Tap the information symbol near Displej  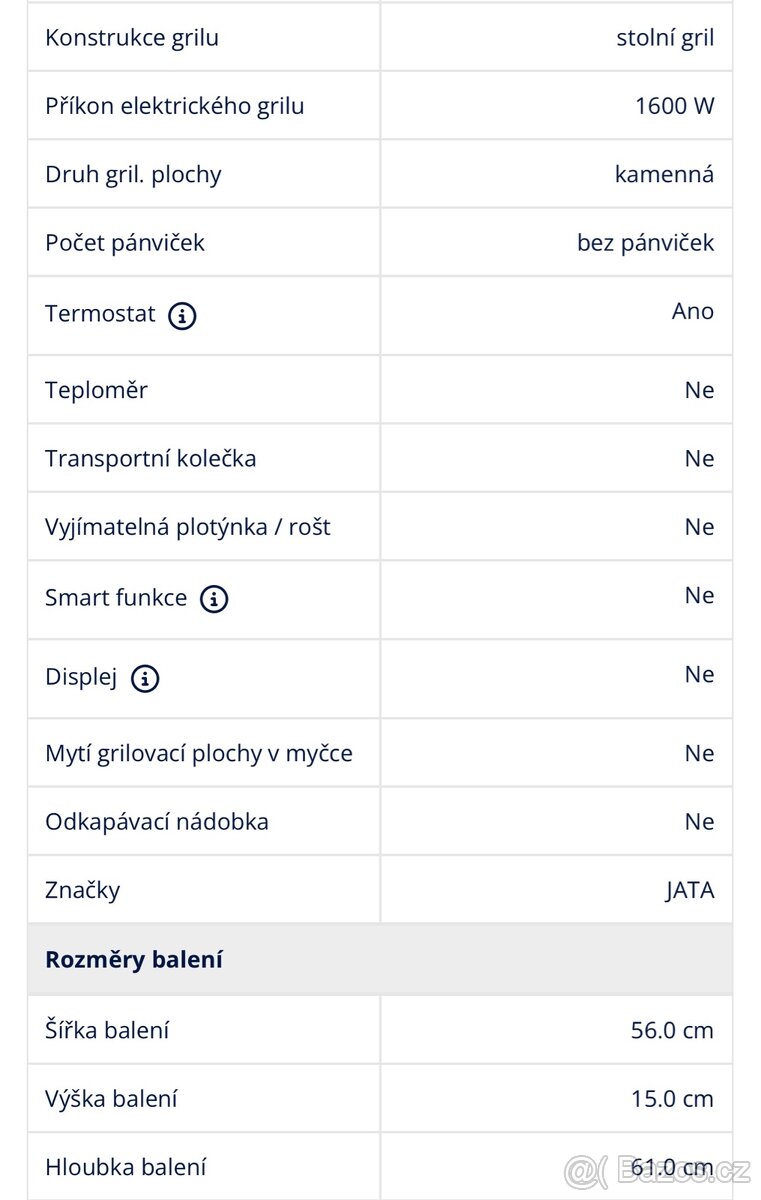[x=145, y=678]
